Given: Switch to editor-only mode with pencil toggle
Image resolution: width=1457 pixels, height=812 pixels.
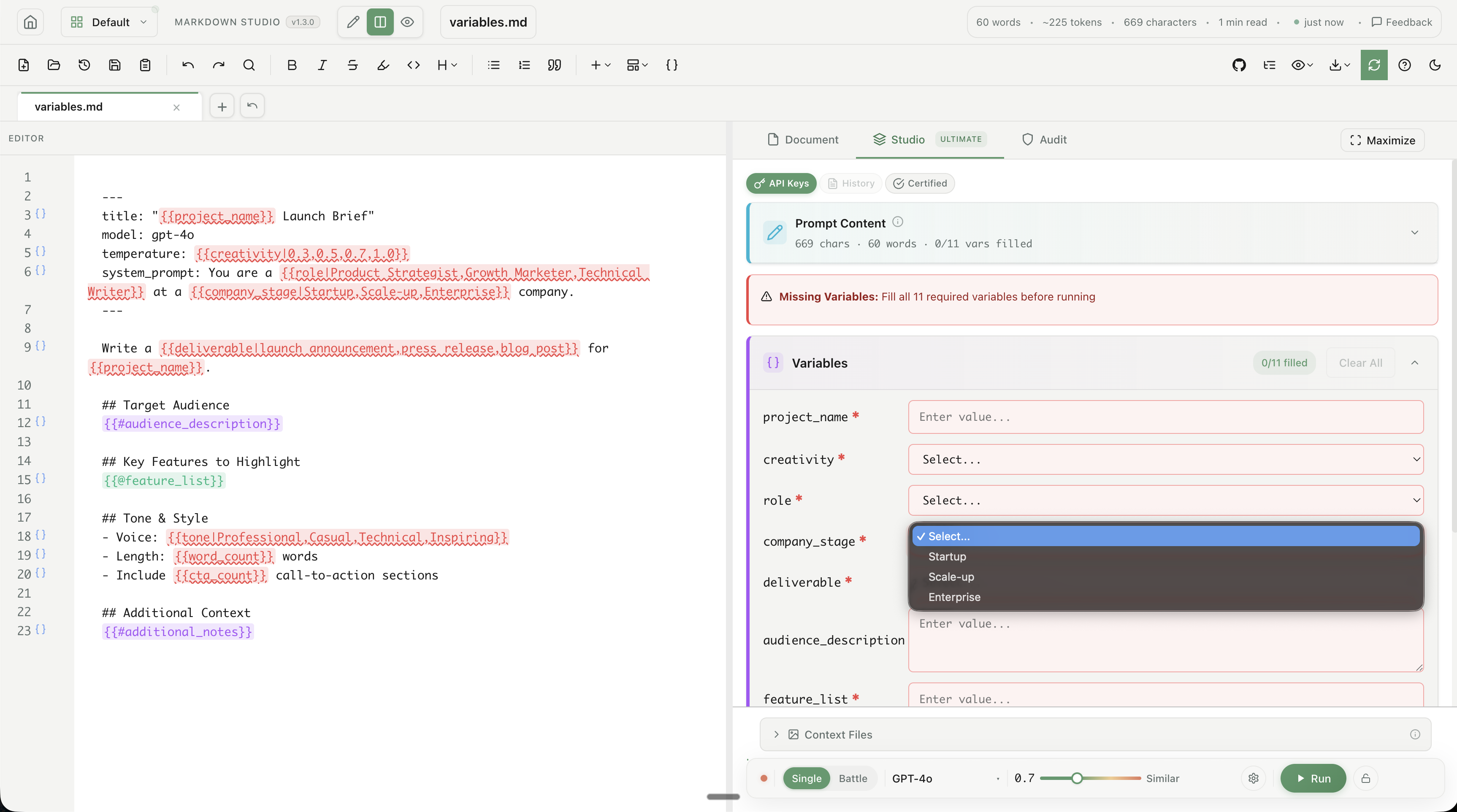Looking at the screenshot, I should 352,22.
